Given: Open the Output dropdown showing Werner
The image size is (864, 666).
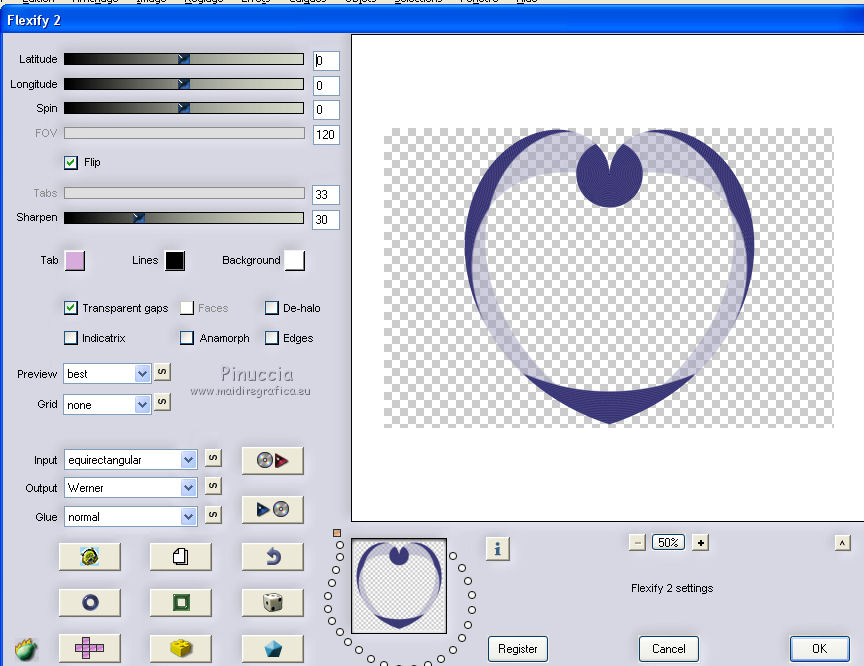Looking at the screenshot, I should (131, 488).
